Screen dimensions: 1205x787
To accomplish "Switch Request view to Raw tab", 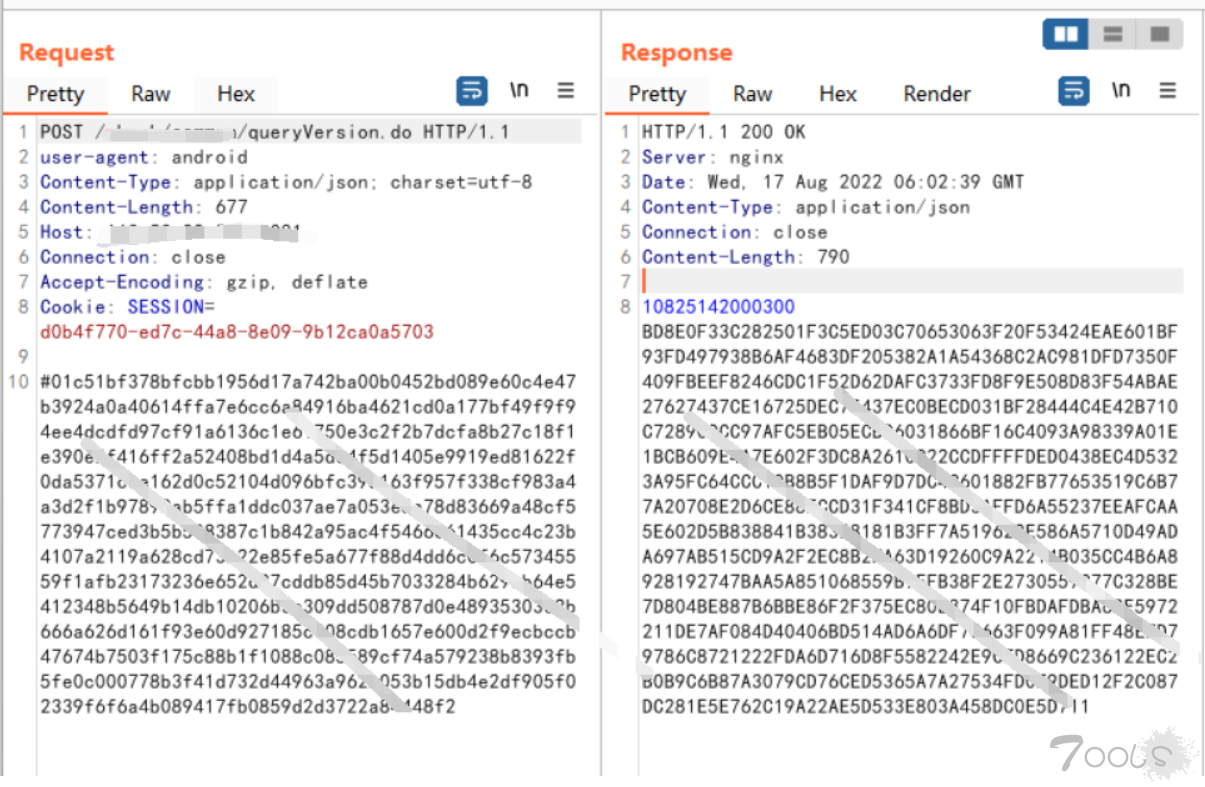I will point(150,94).
